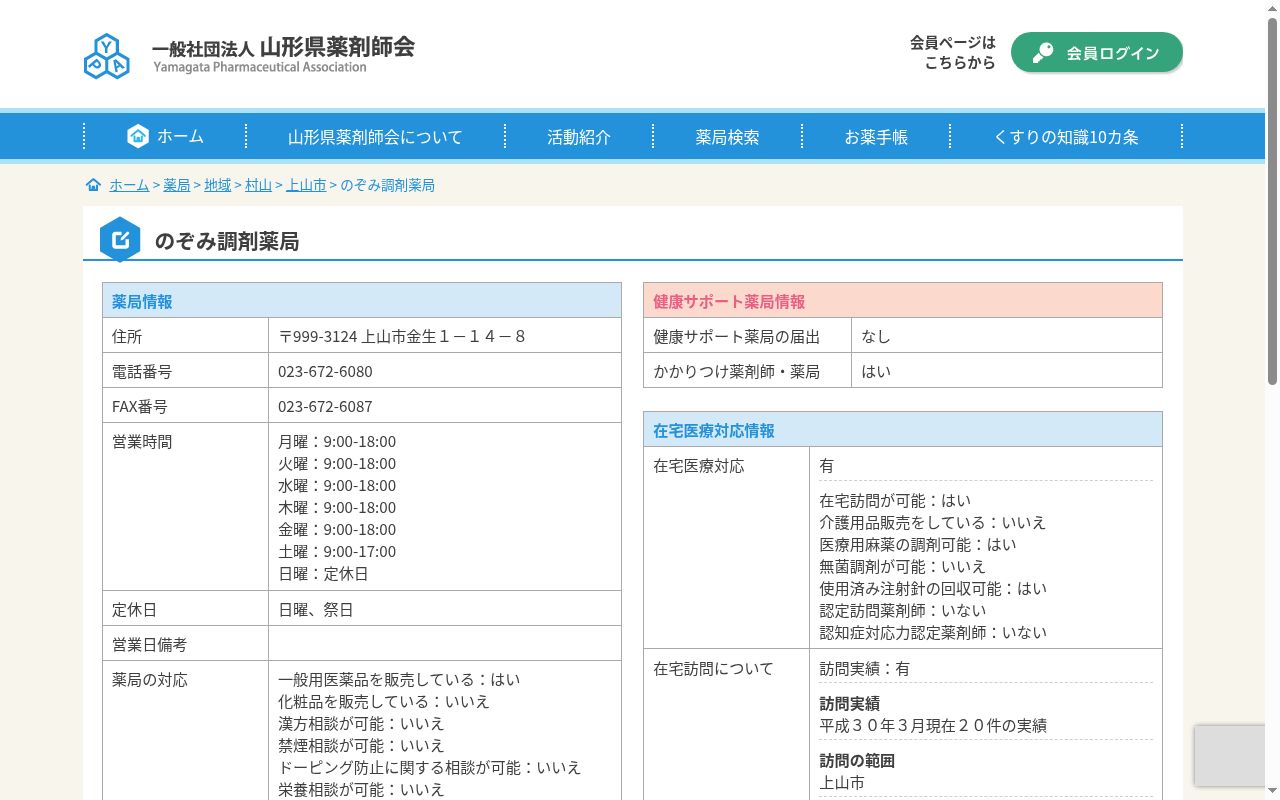Viewport: 1280px width, 800px height.
Task: Go to 薬局検索 in the navigation bar
Action: pyautogui.click(x=727, y=137)
